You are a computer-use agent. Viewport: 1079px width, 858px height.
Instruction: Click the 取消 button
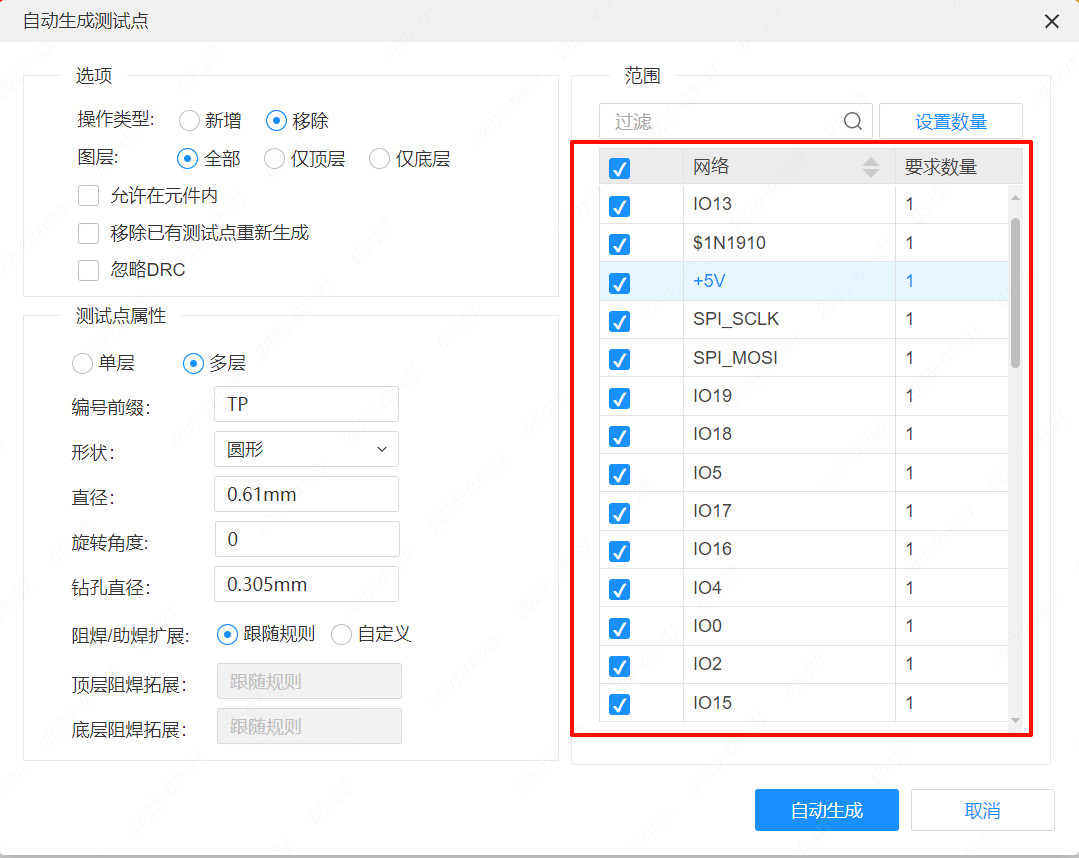tap(982, 810)
